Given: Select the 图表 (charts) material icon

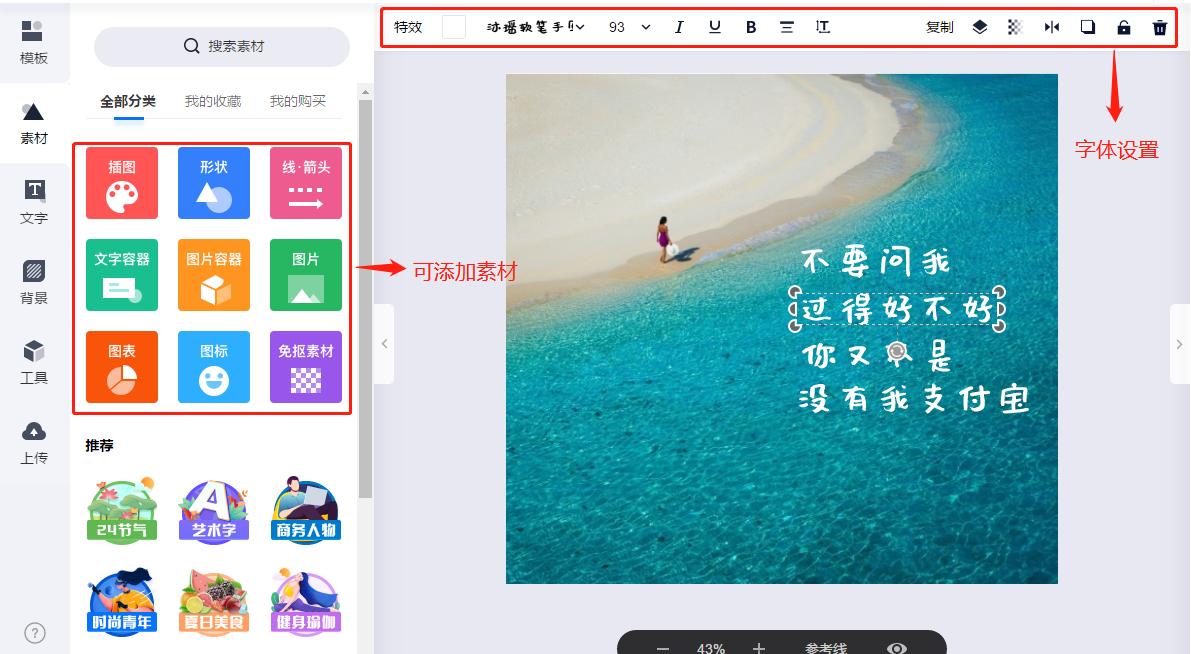Looking at the screenshot, I should (x=121, y=367).
